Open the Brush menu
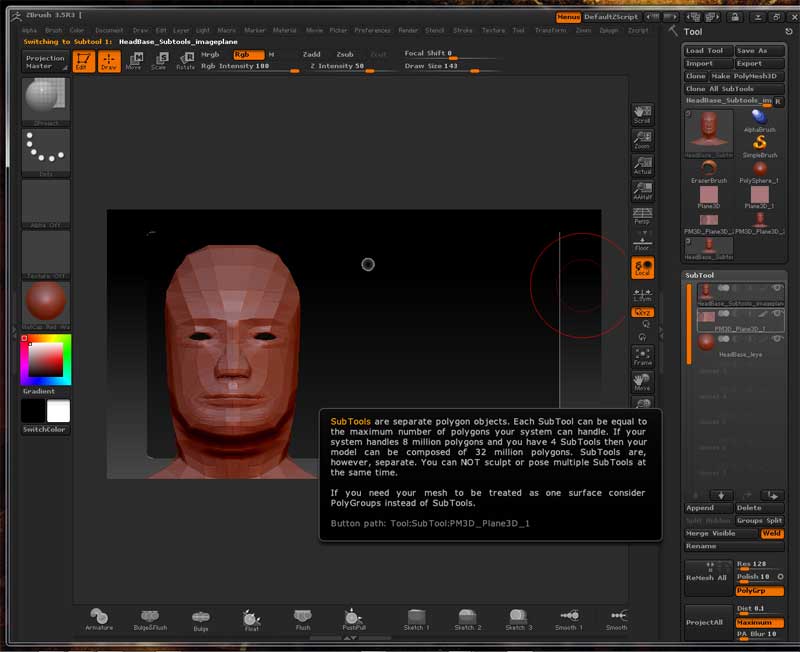The image size is (800, 652). (53, 31)
